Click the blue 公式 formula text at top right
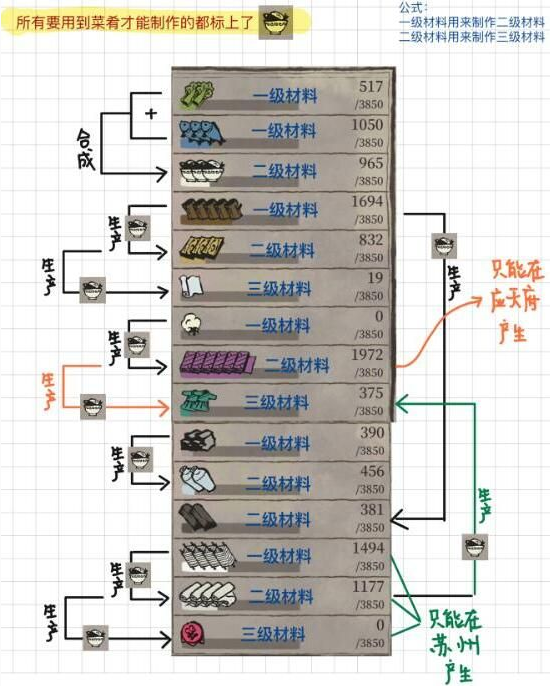Screen dimensions: 550x686 (472, 23)
